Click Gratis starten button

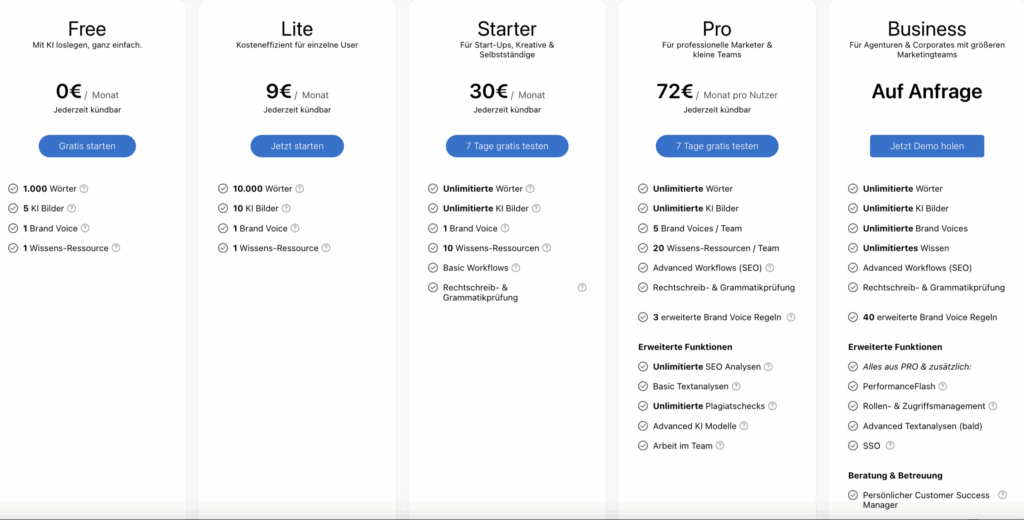coord(87,146)
